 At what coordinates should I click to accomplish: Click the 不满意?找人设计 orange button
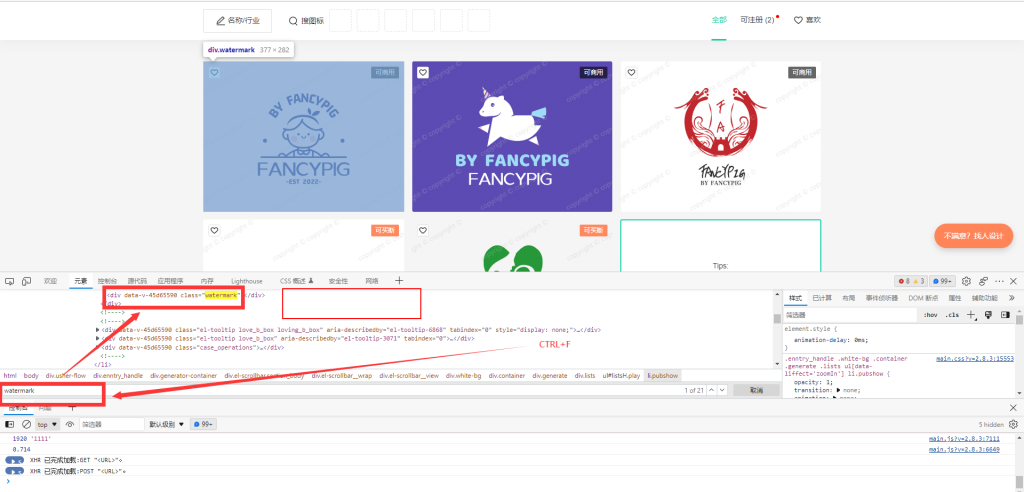(x=973, y=235)
